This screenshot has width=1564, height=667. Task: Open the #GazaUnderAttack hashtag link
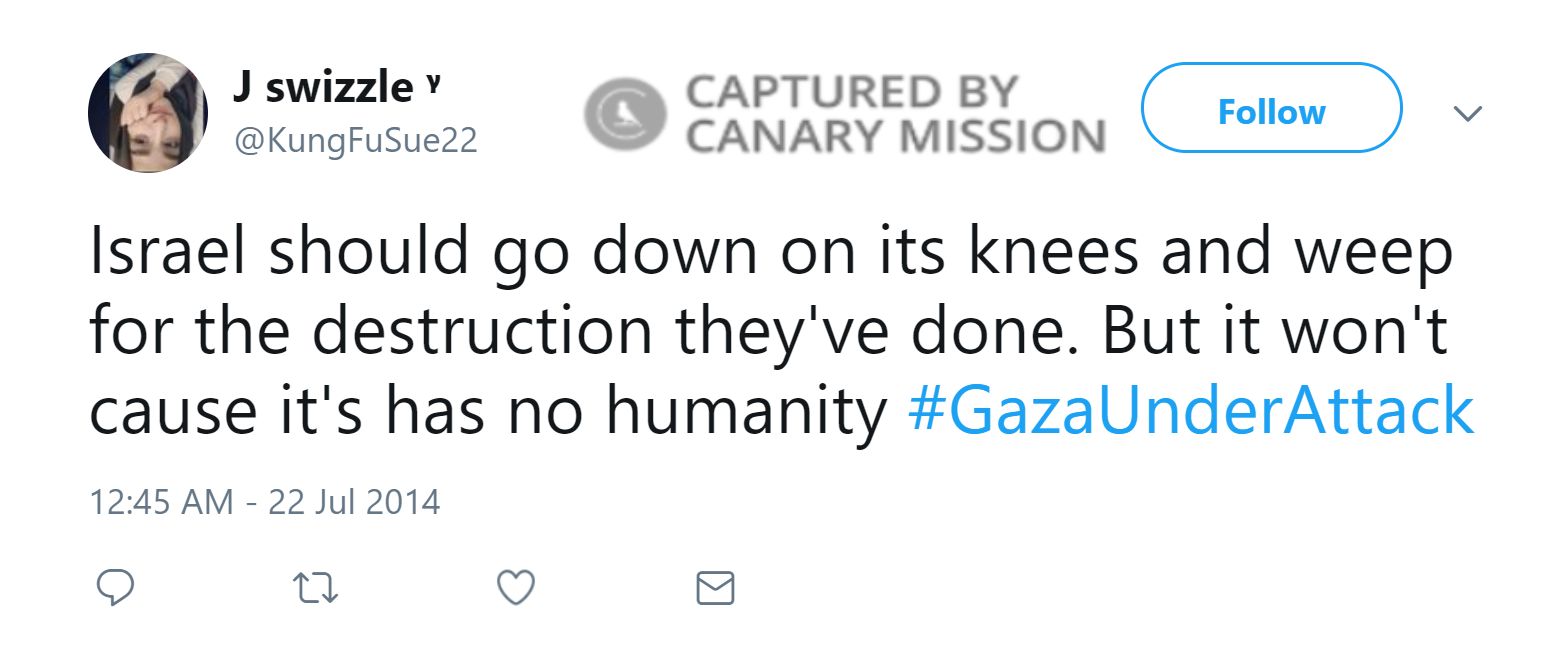1191,411
